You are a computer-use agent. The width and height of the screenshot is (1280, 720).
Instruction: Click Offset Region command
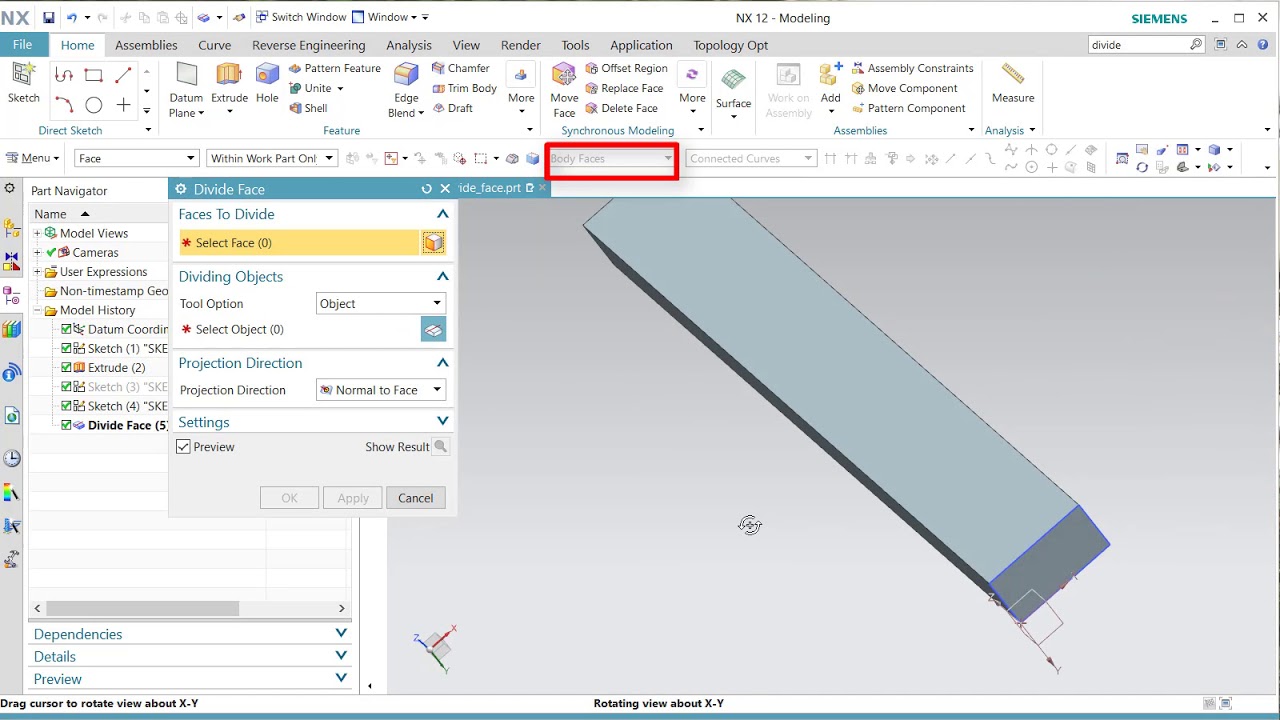[626, 68]
